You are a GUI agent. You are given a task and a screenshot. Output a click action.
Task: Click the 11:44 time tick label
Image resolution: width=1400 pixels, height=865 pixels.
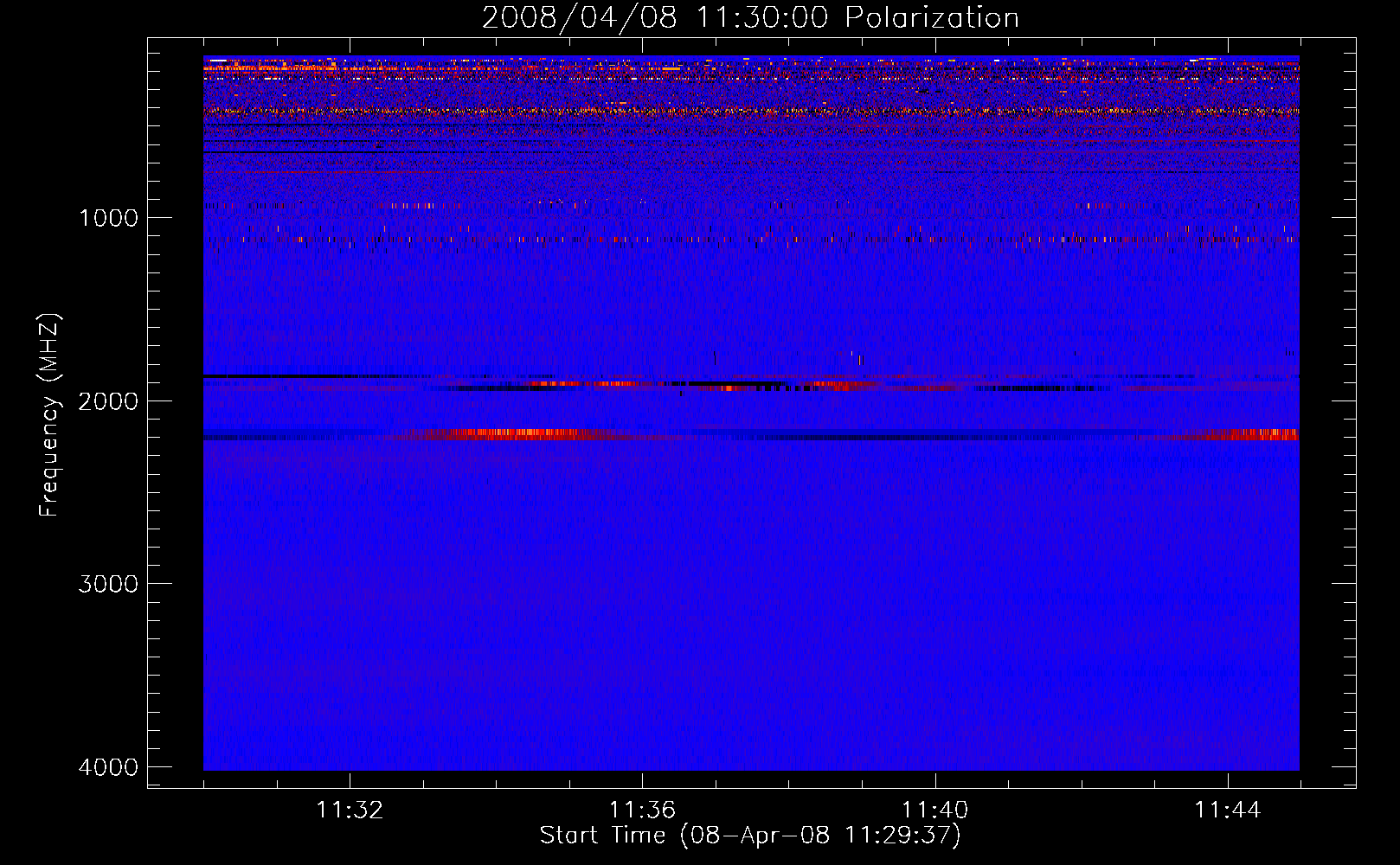pos(1228,811)
